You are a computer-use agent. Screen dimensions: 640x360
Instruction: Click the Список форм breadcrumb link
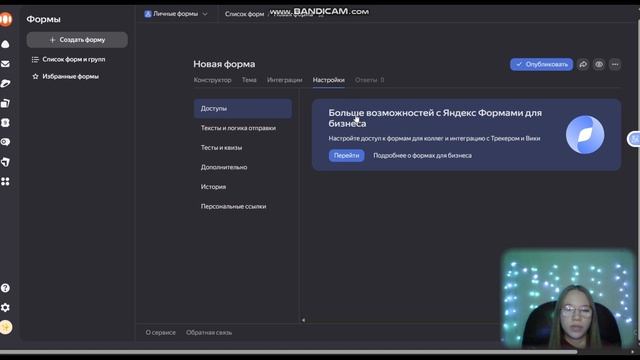[244, 14]
